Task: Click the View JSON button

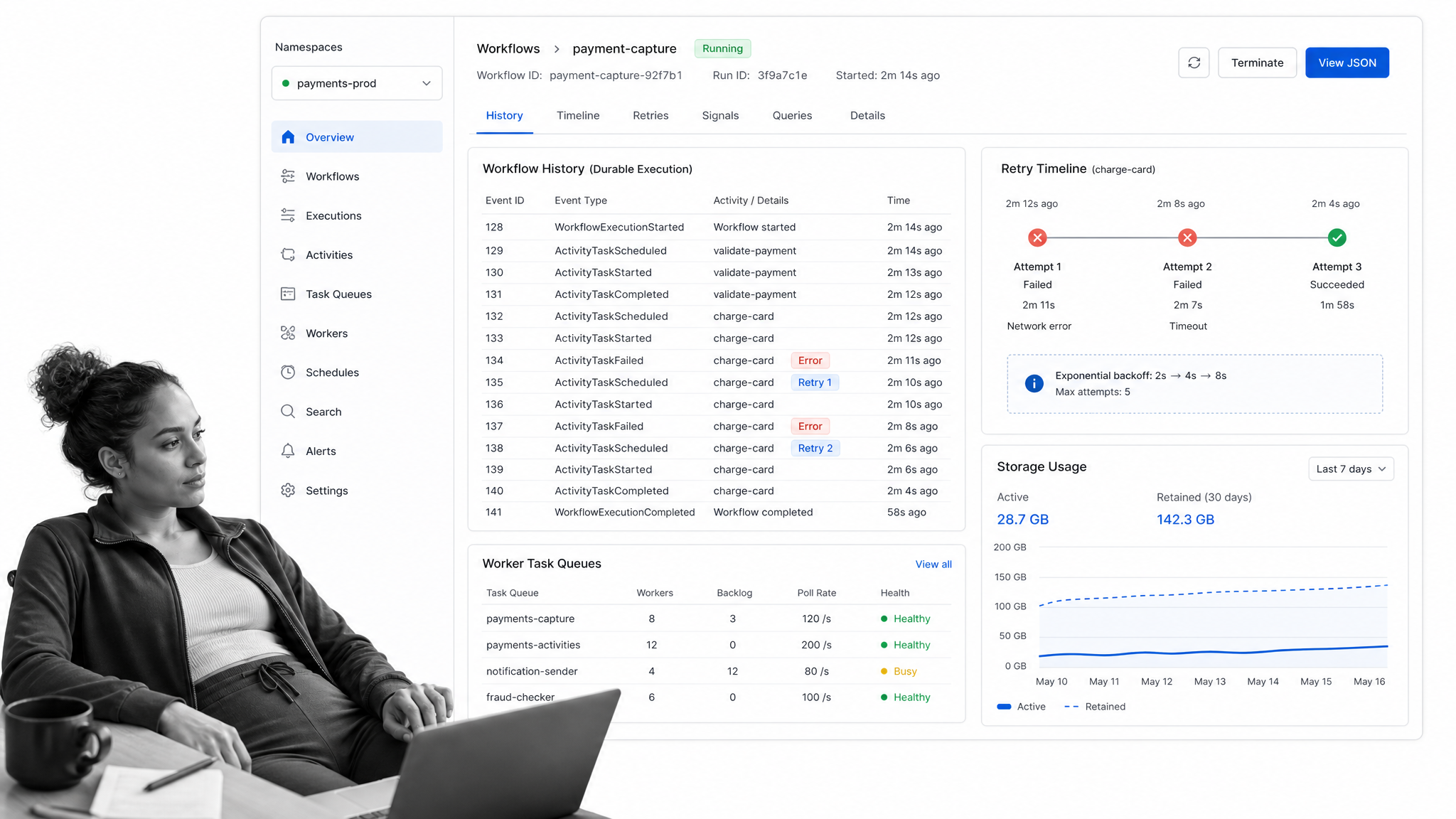Action: [x=1347, y=63]
